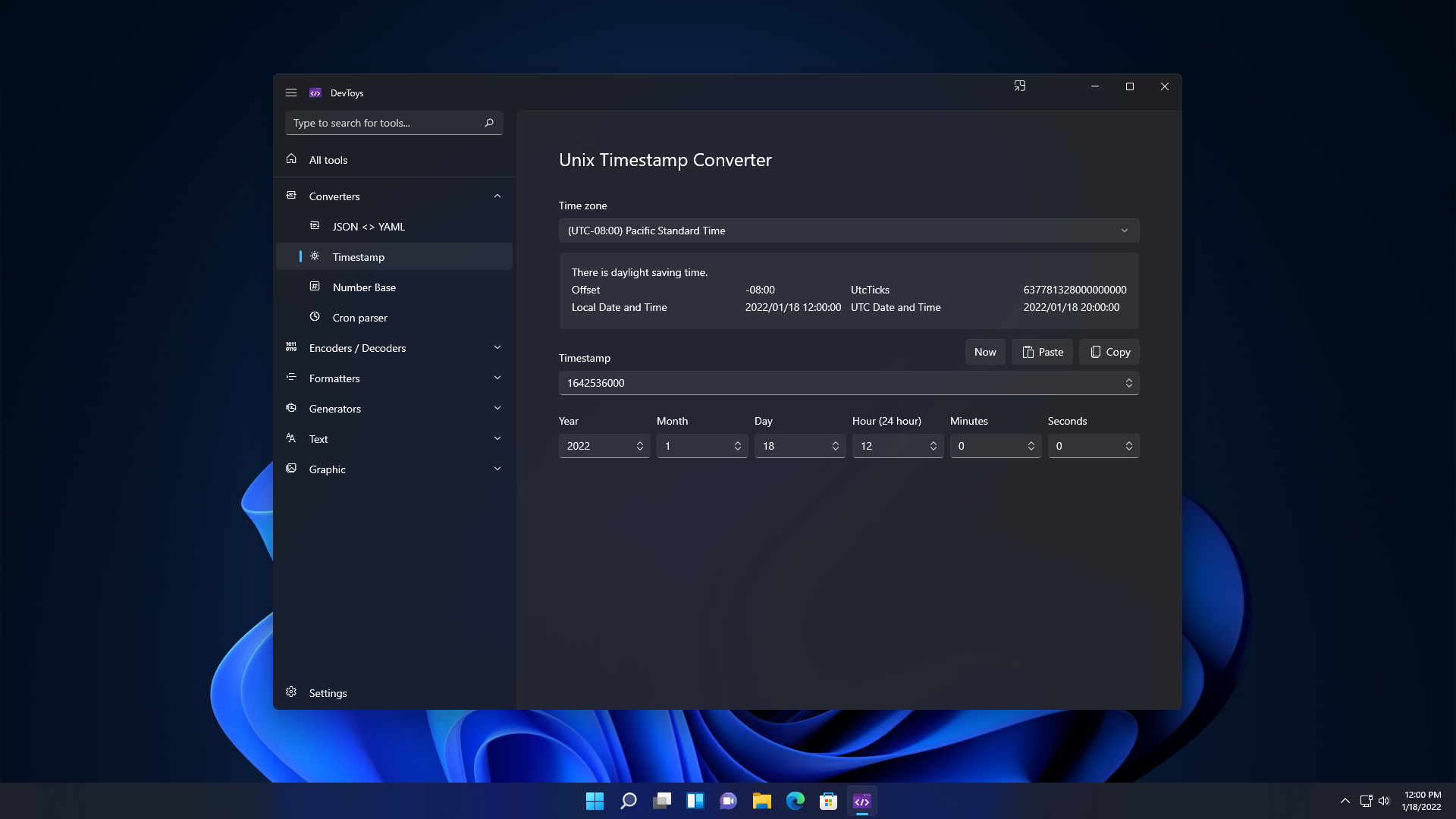Image resolution: width=1456 pixels, height=819 pixels.
Task: Click the Seconds field stepper arrows
Action: (x=1129, y=446)
